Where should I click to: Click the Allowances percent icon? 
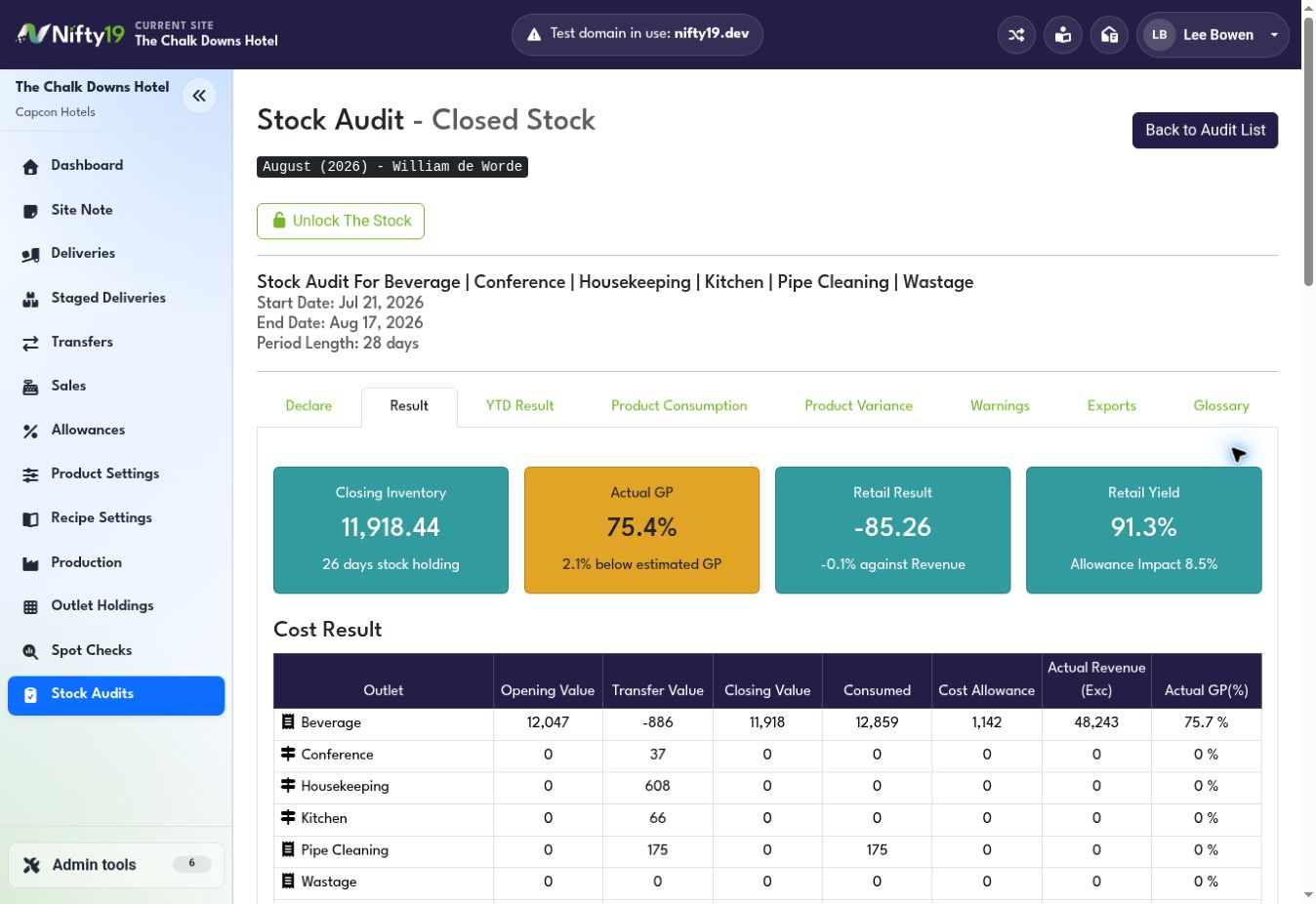coord(30,431)
